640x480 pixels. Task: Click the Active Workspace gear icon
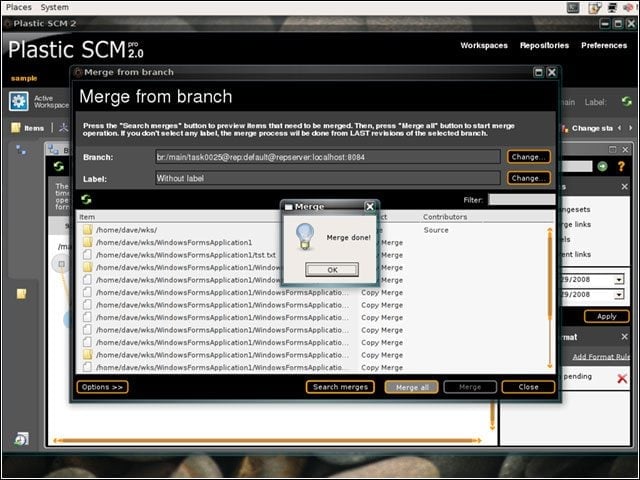tap(19, 101)
